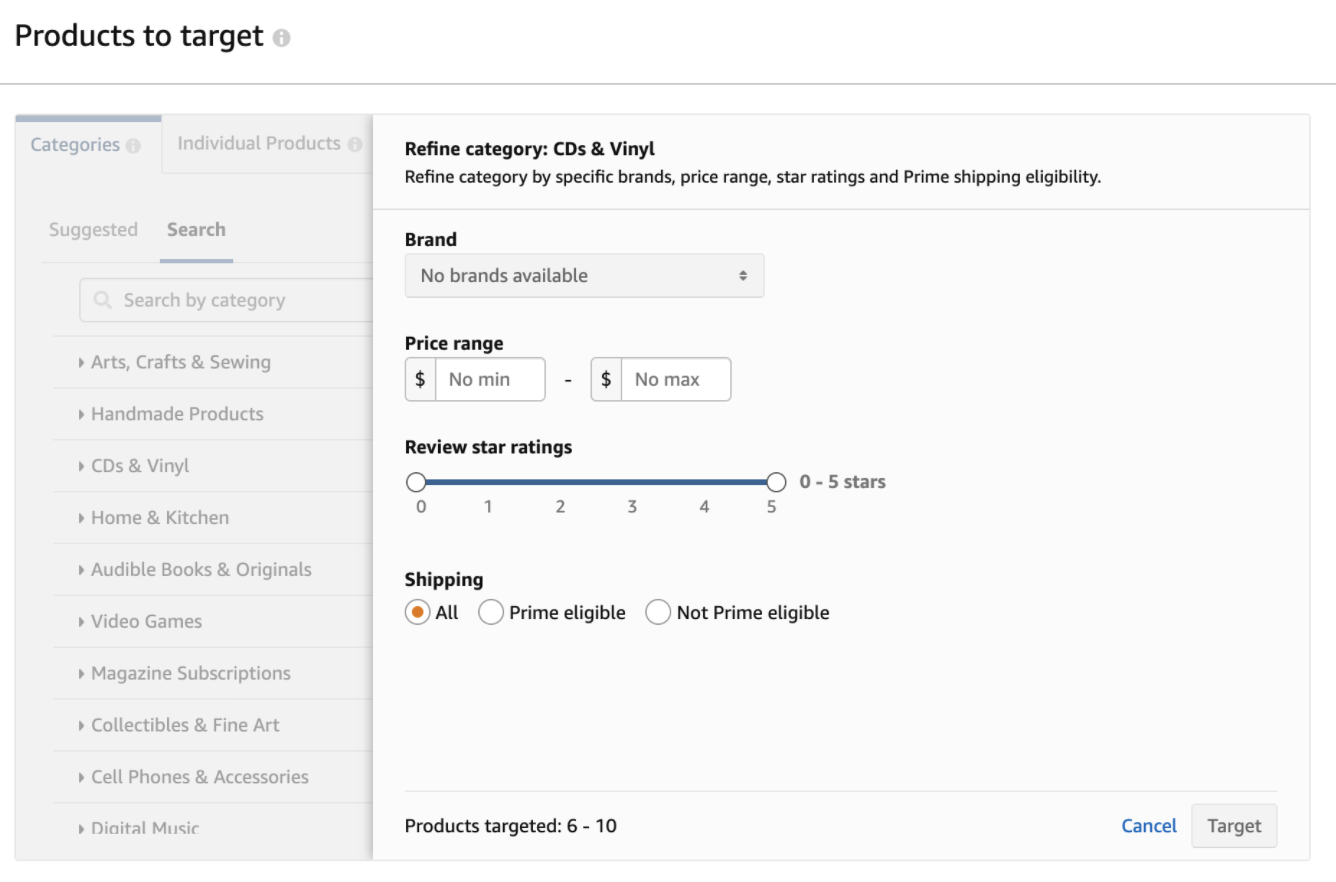The height and width of the screenshot is (882, 1336).
Task: Click the minimum star rating slider handle
Action: pyautogui.click(x=416, y=482)
